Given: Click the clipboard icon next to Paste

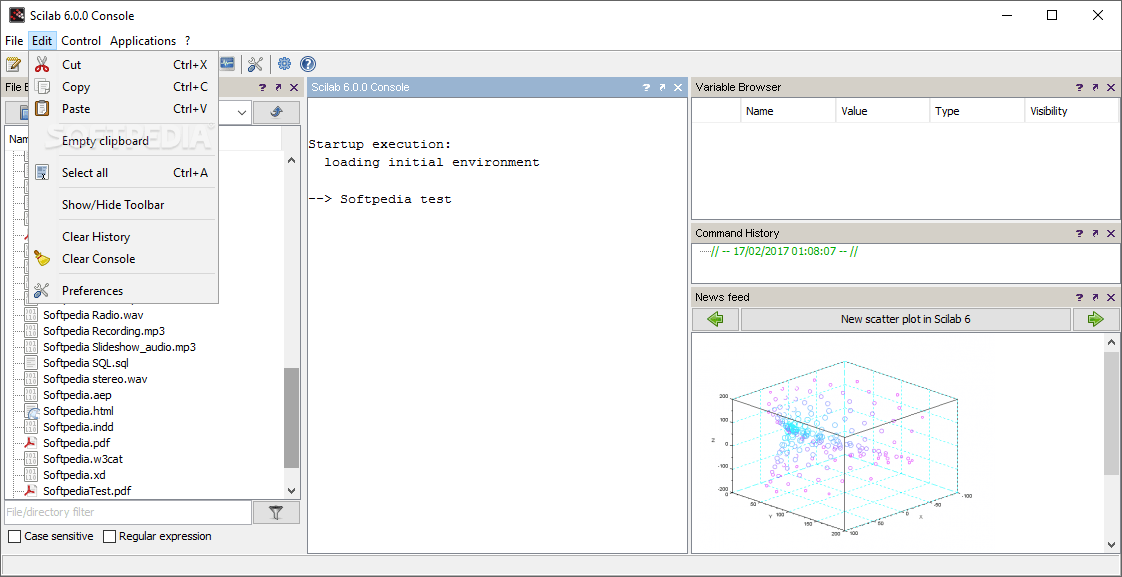Looking at the screenshot, I should coord(42,109).
